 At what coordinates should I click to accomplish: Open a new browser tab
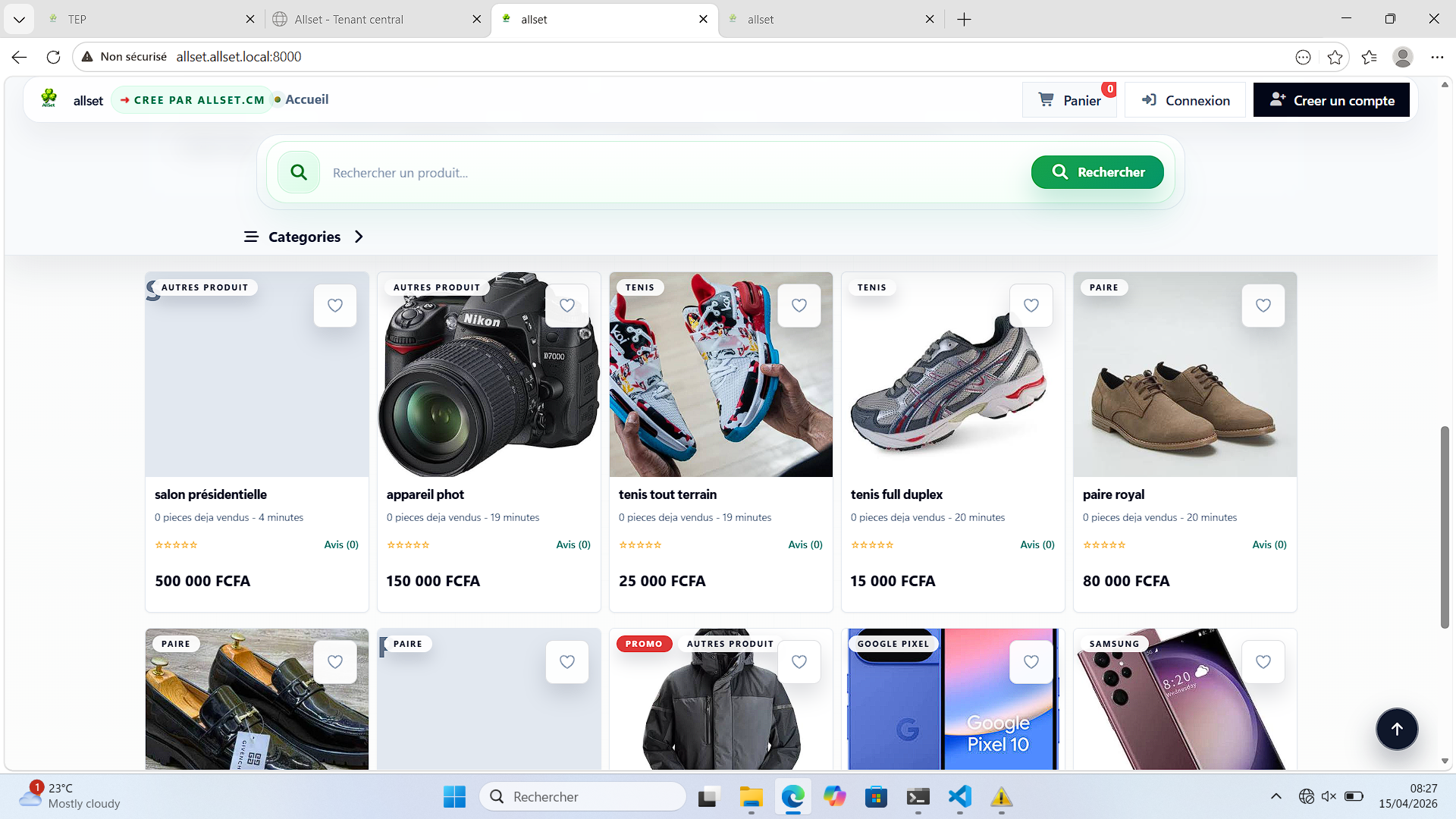coord(965,20)
